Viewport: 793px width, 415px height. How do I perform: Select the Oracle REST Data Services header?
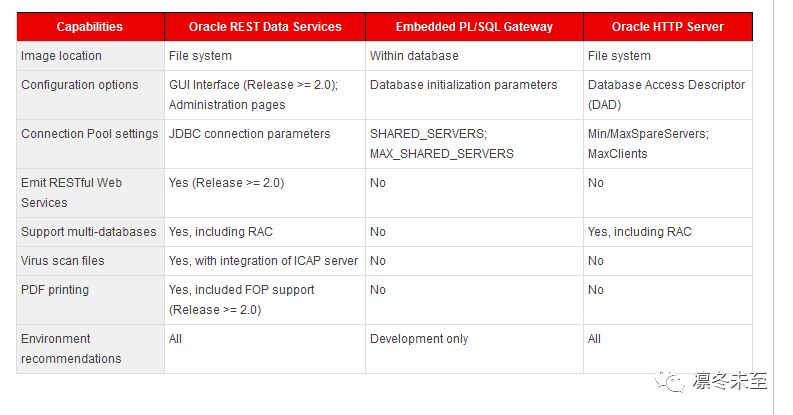[x=265, y=27]
